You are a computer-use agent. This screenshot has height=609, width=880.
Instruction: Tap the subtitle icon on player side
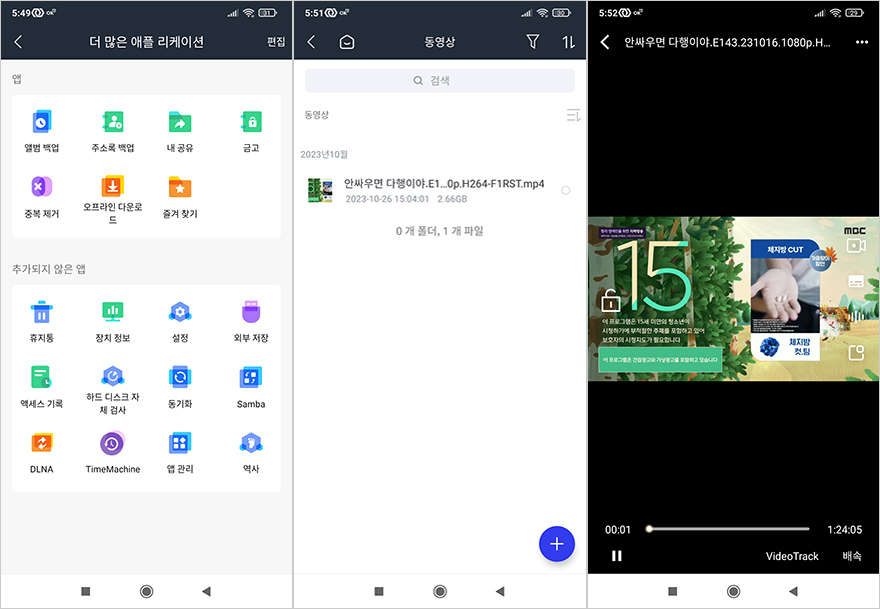856,281
